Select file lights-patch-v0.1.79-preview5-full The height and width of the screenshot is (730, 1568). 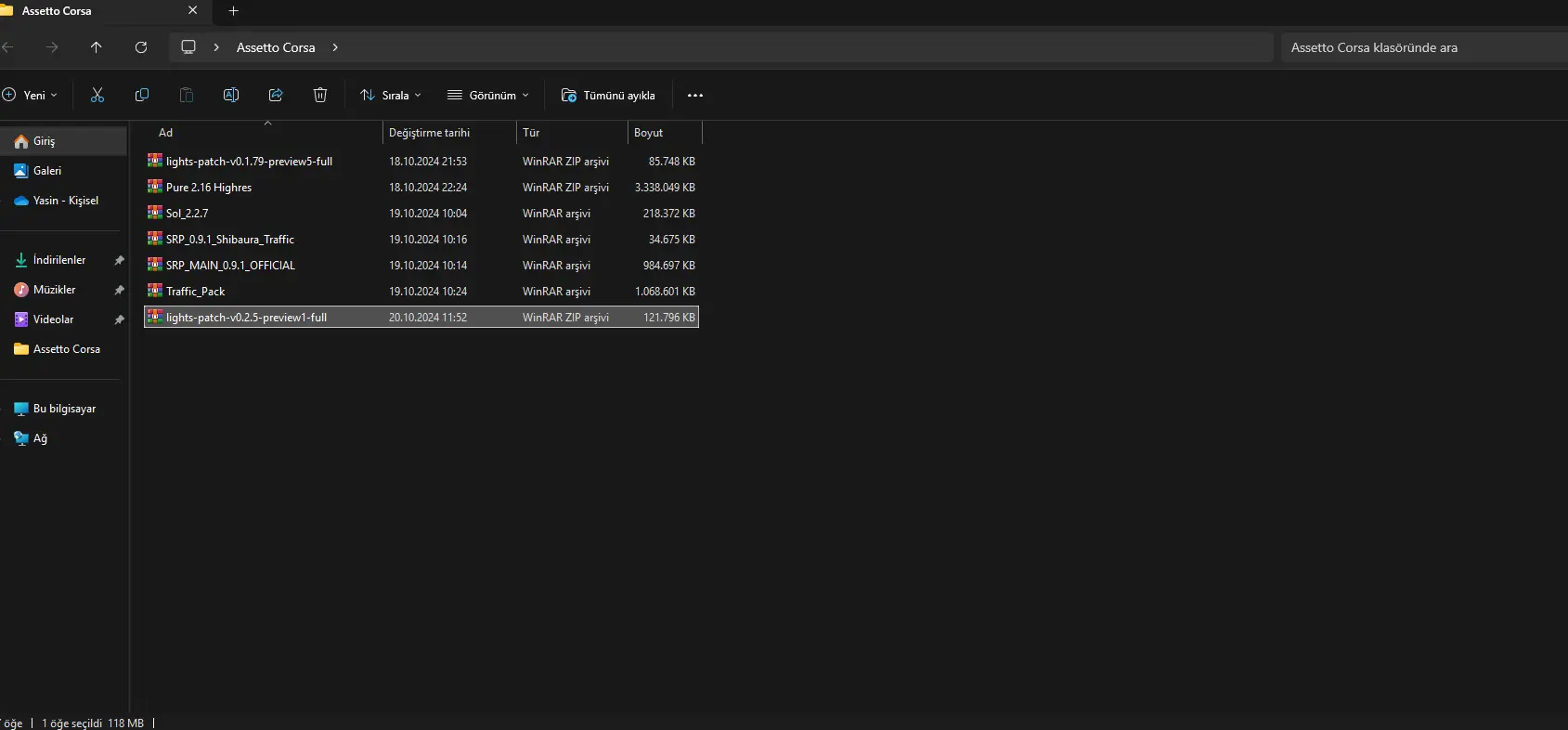point(249,161)
